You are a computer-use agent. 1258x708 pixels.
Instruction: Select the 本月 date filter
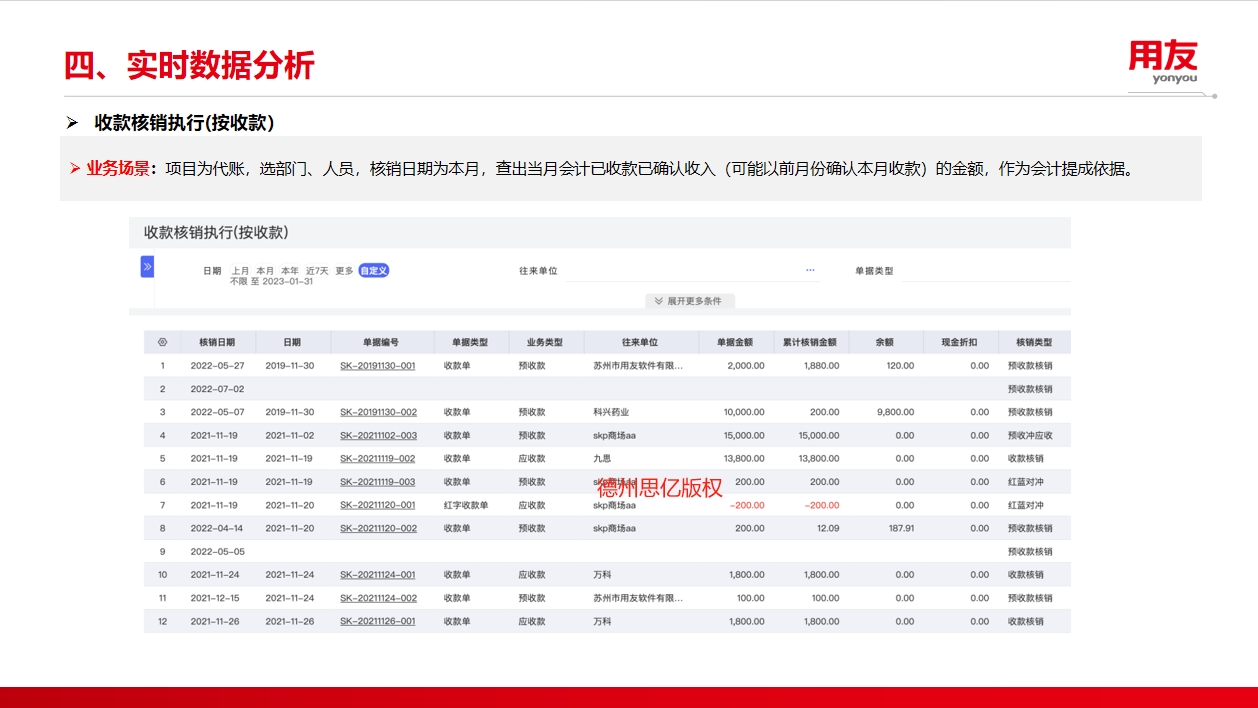[265, 271]
